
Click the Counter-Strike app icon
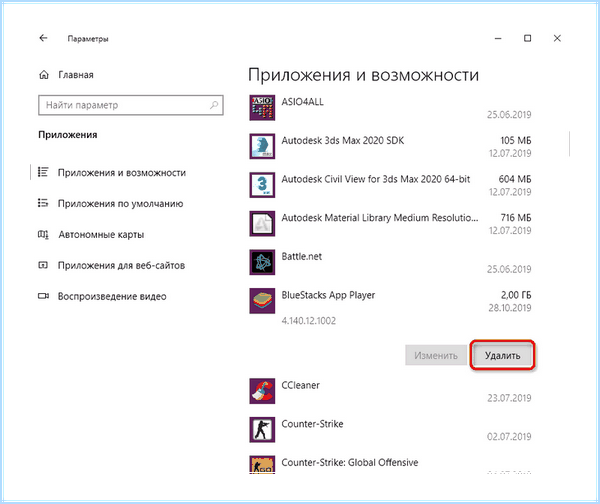pos(262,430)
